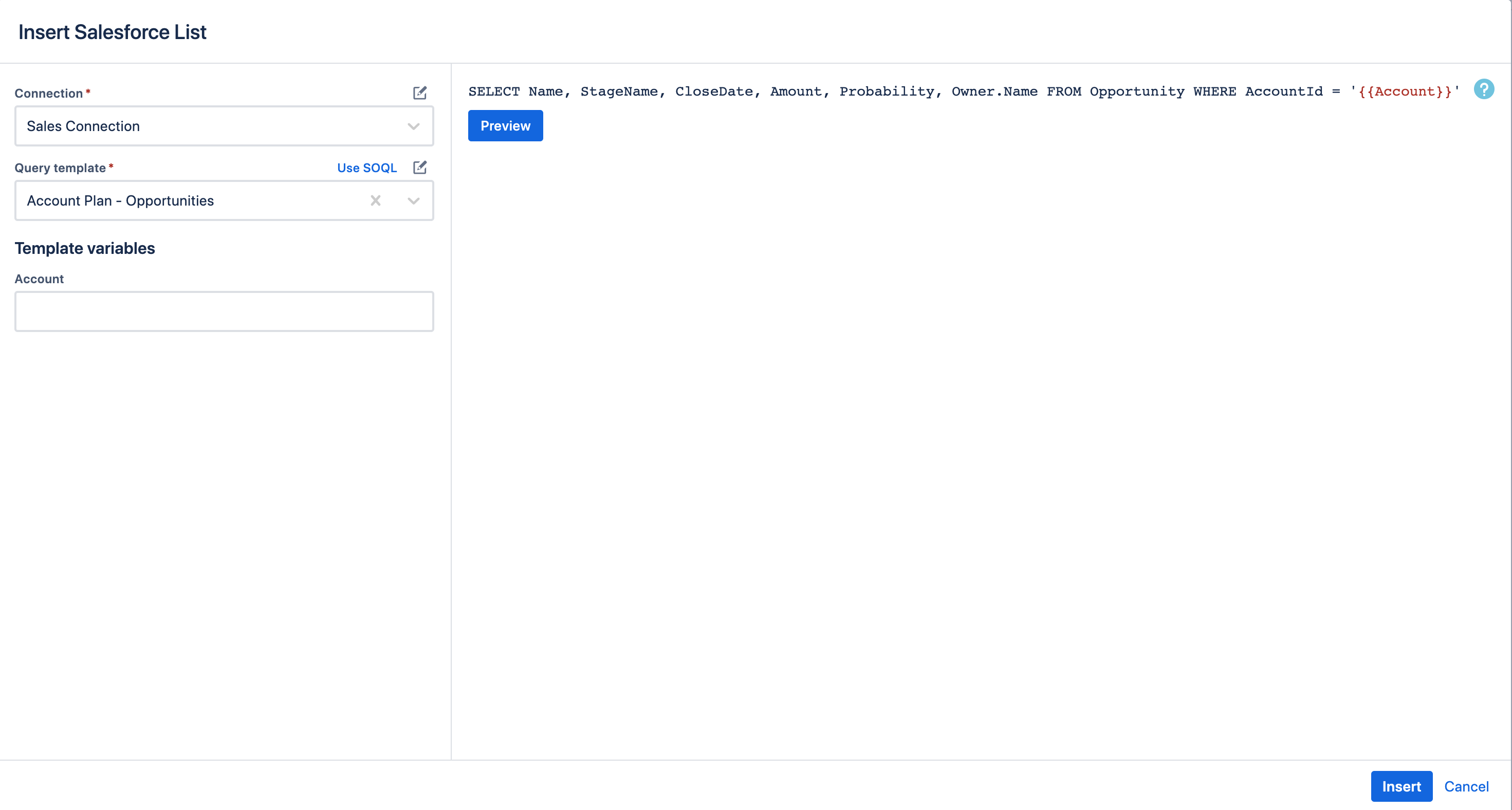The width and height of the screenshot is (1512, 810).
Task: Clear the selected Account Plan - Opportunities template
Action: coord(376,201)
